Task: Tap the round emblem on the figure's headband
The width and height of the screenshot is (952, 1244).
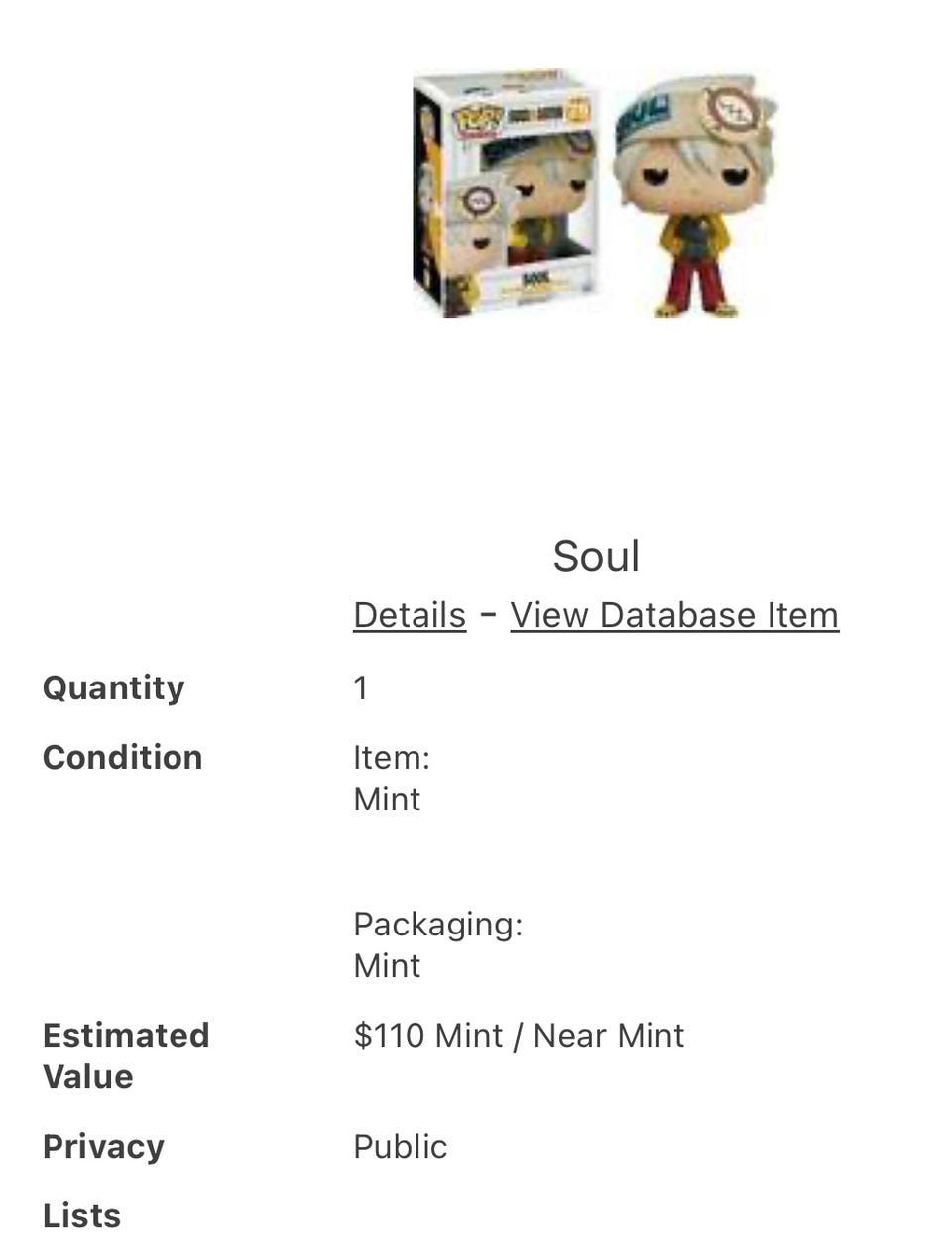Action: coord(732,109)
